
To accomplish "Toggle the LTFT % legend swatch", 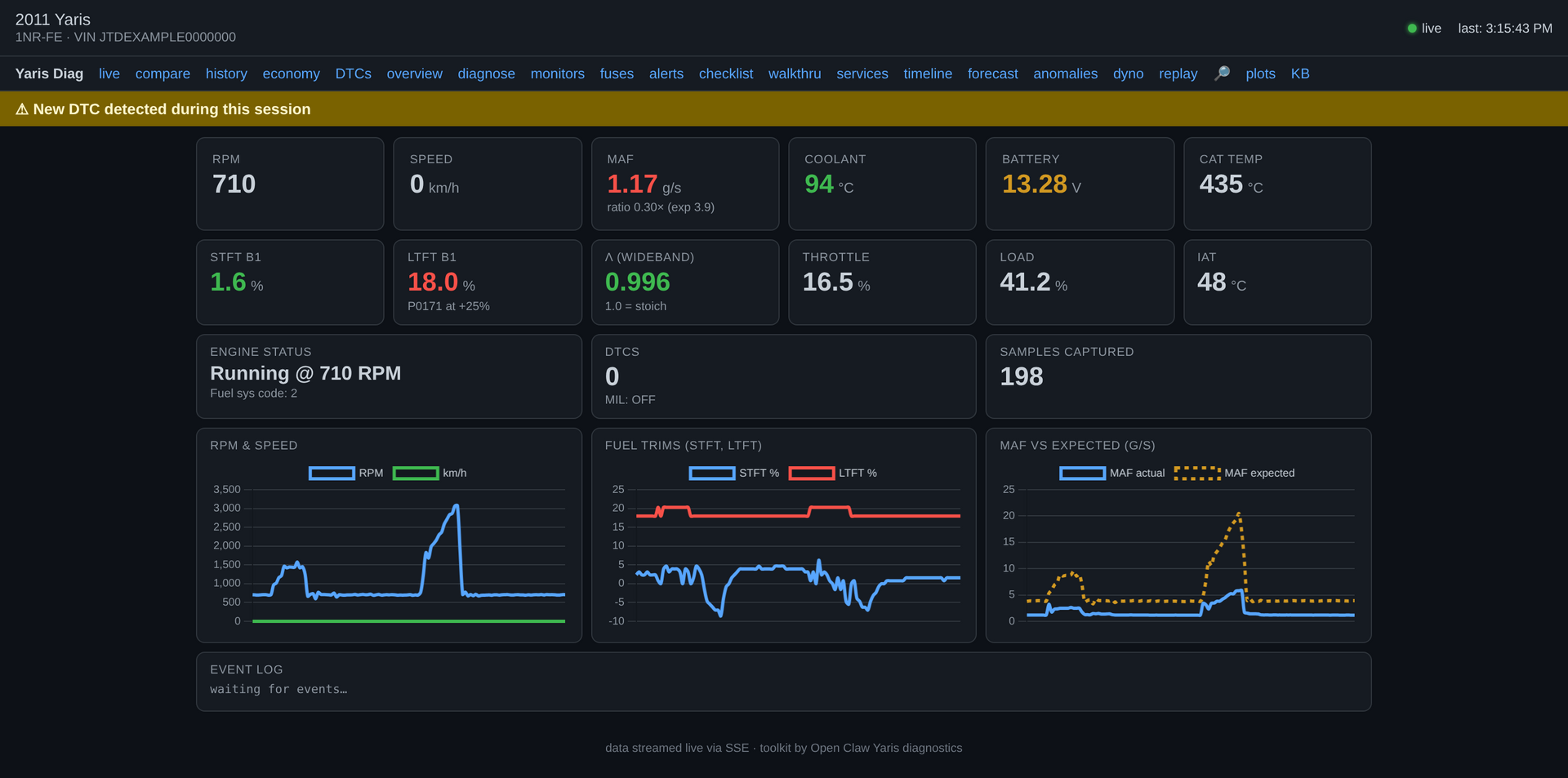I will click(812, 473).
